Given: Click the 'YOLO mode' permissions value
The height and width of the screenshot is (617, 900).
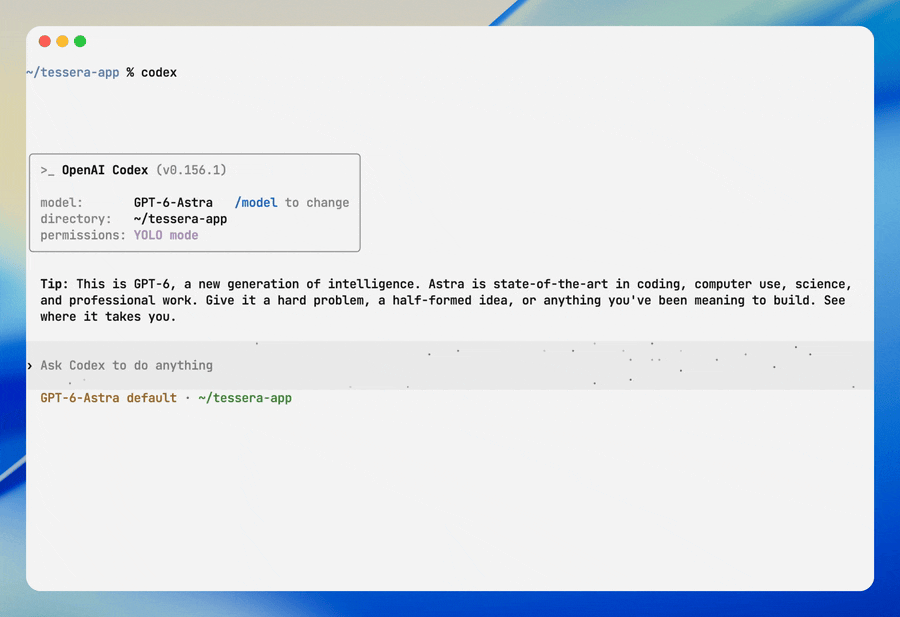Looking at the screenshot, I should pos(166,235).
